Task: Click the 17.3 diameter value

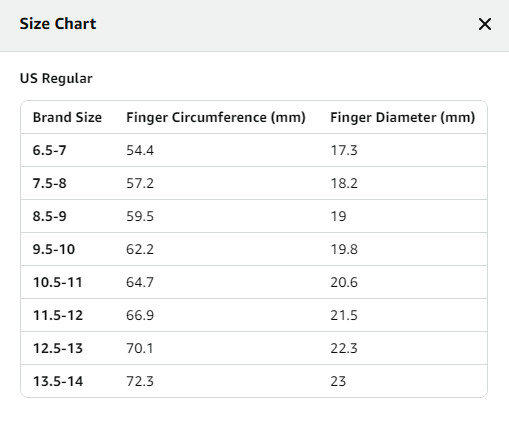Action: click(344, 150)
